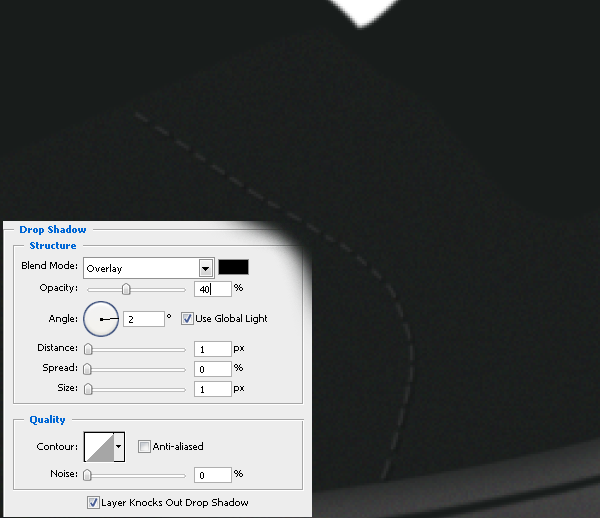Click the Angle dial control

[101, 319]
